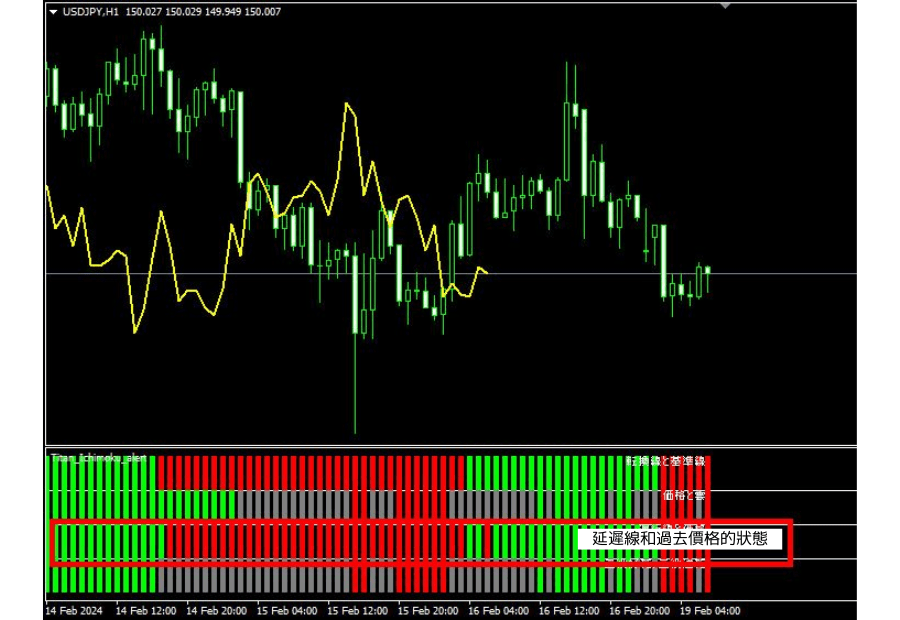Click the 15 Feb 12:00 time axis label
The image size is (900, 620).
tap(357, 609)
